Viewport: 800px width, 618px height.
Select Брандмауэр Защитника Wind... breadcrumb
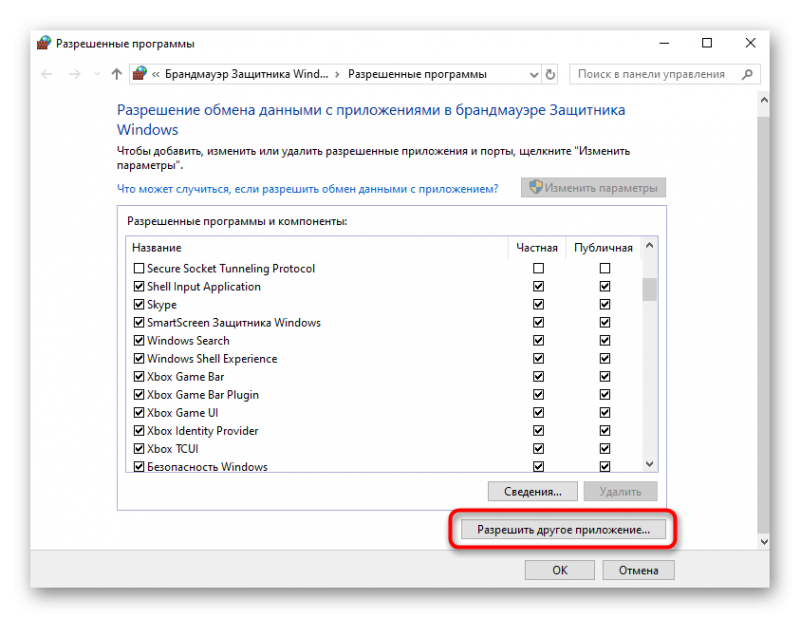246,75
